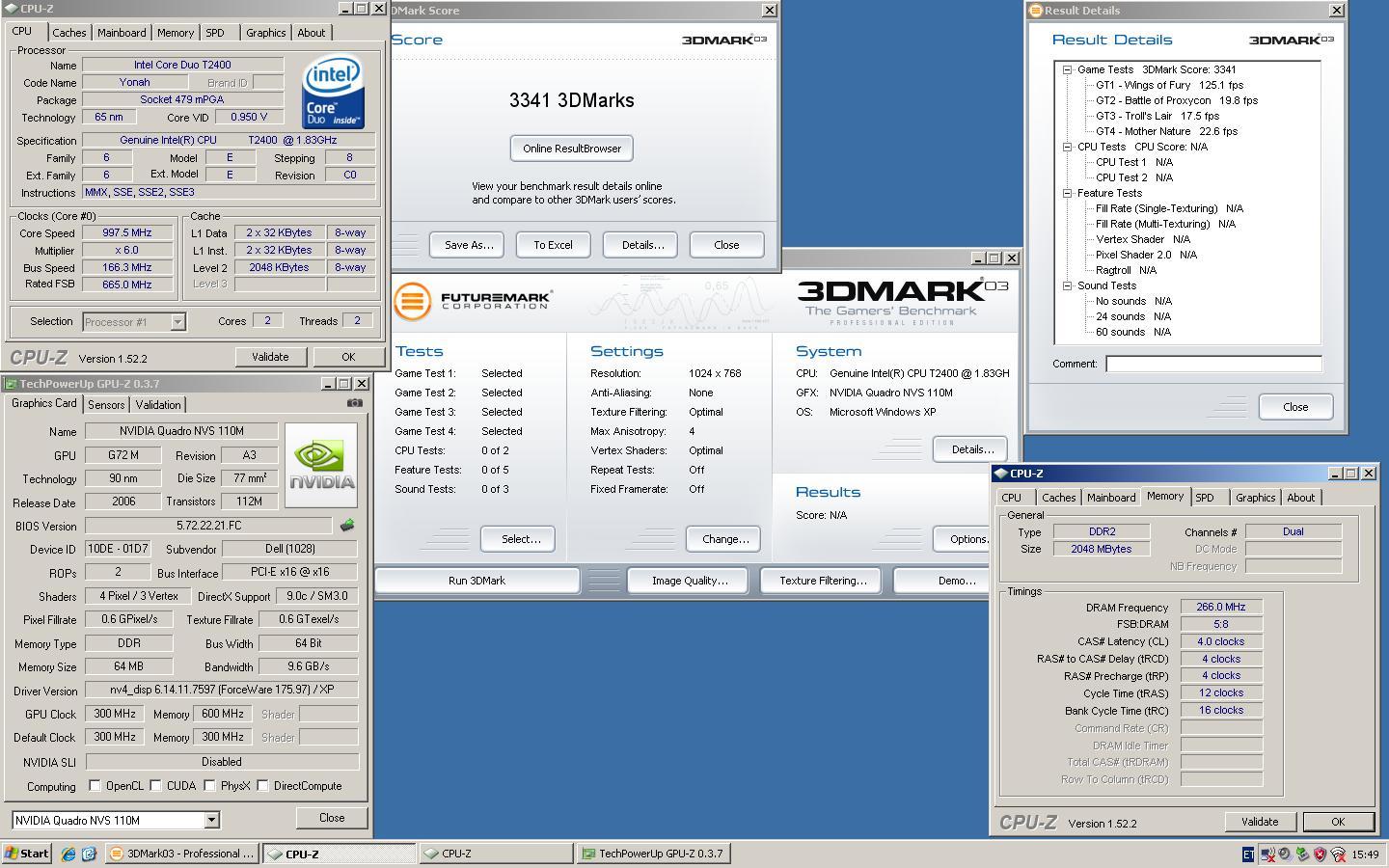Select GT4 - Mother Nature result
1389x868 pixels.
point(1166,131)
